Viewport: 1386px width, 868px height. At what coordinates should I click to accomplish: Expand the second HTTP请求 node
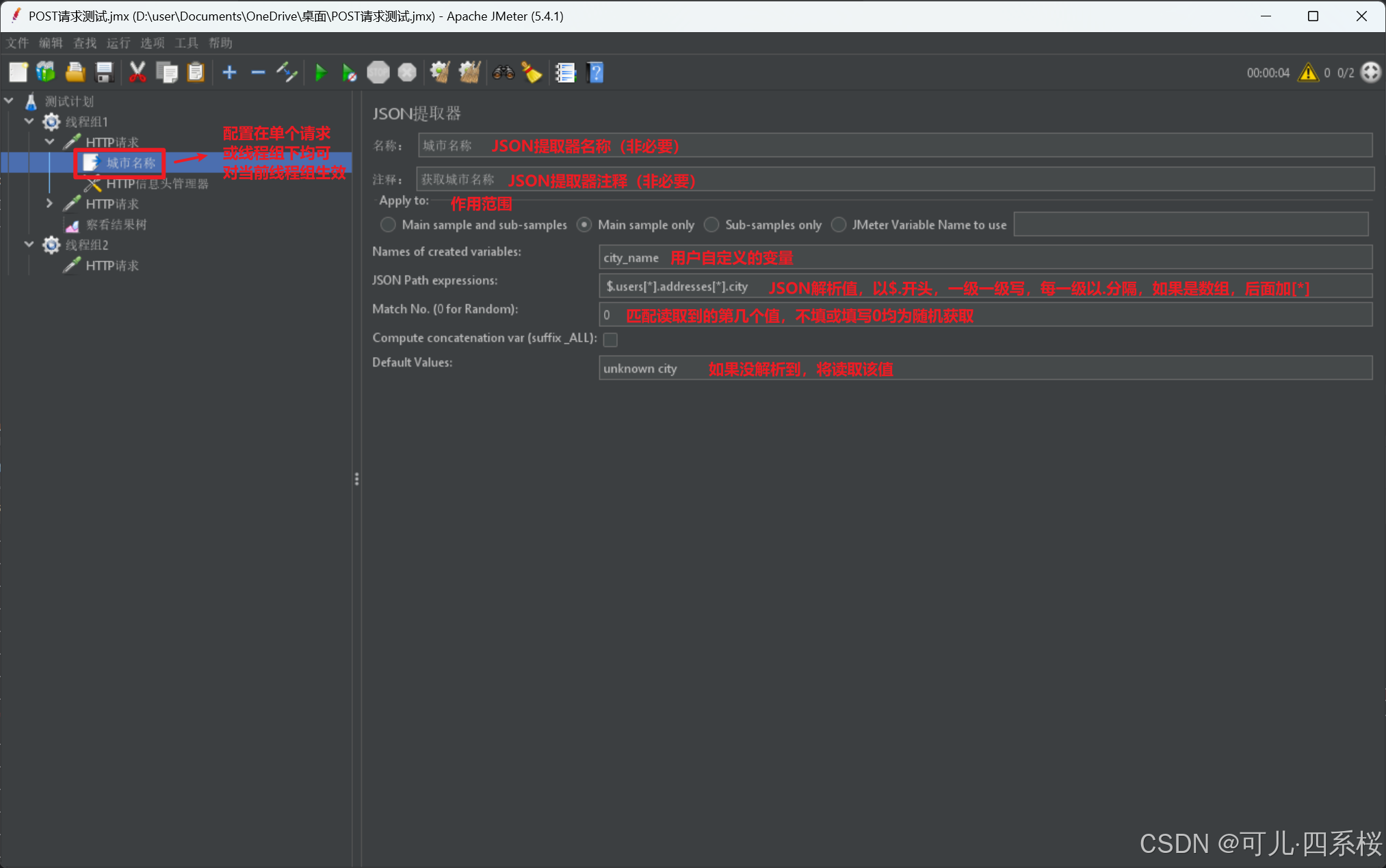[x=49, y=203]
